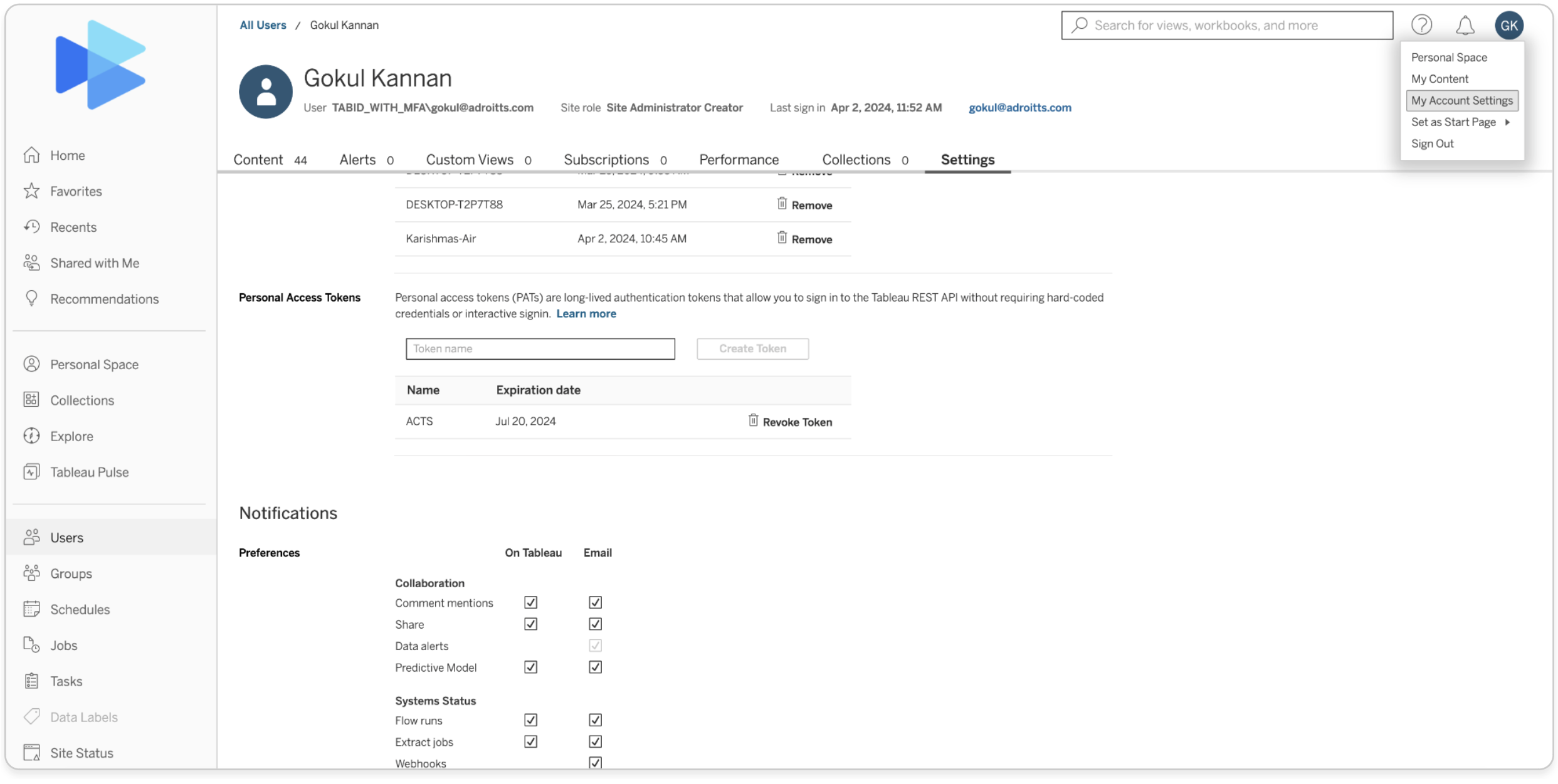Select My Content menu item
The image size is (1558, 784).
[x=1440, y=78]
